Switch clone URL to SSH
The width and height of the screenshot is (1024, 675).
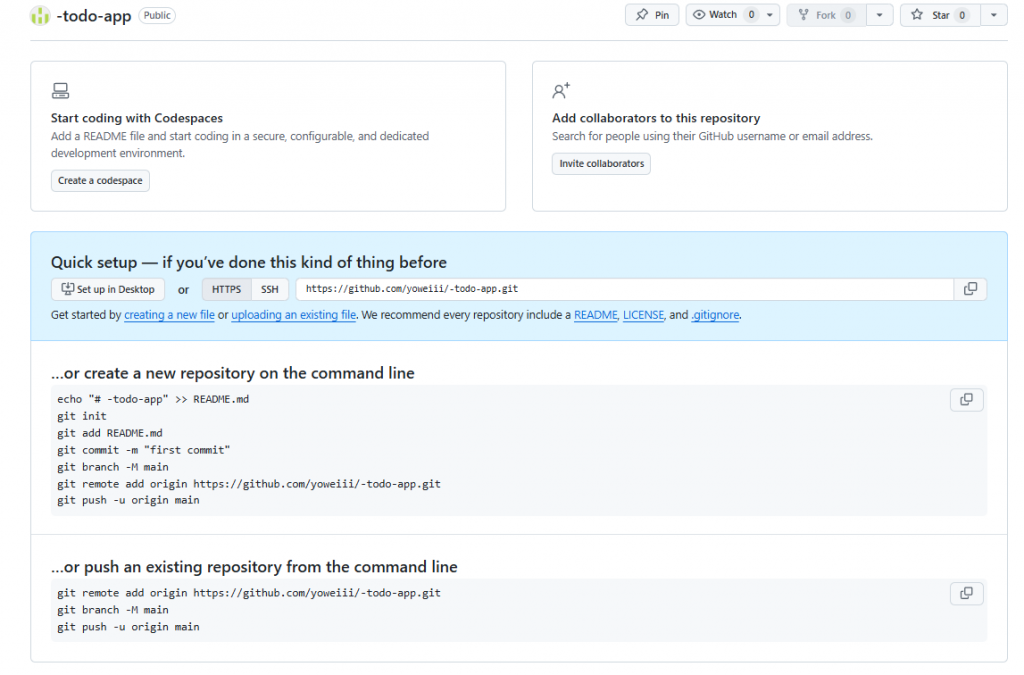[270, 289]
